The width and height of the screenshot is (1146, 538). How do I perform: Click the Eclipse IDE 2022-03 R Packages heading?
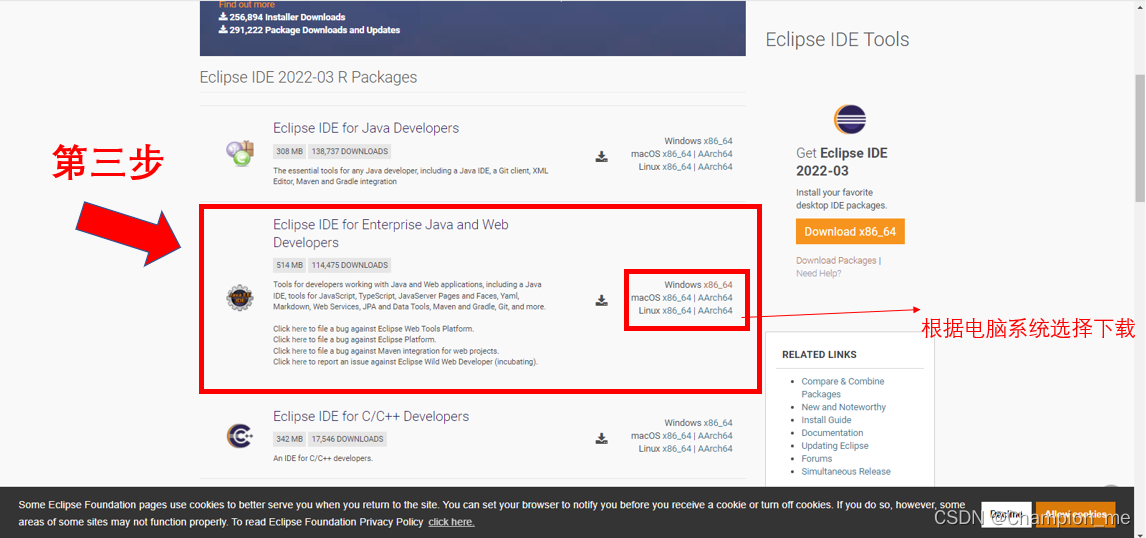(x=308, y=77)
